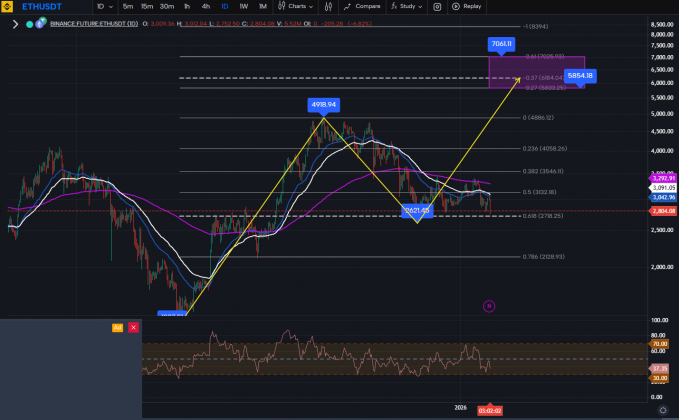Image resolution: width=679 pixels, height=420 pixels.
Task: Start the bar Replay mode
Action: click(467, 7)
